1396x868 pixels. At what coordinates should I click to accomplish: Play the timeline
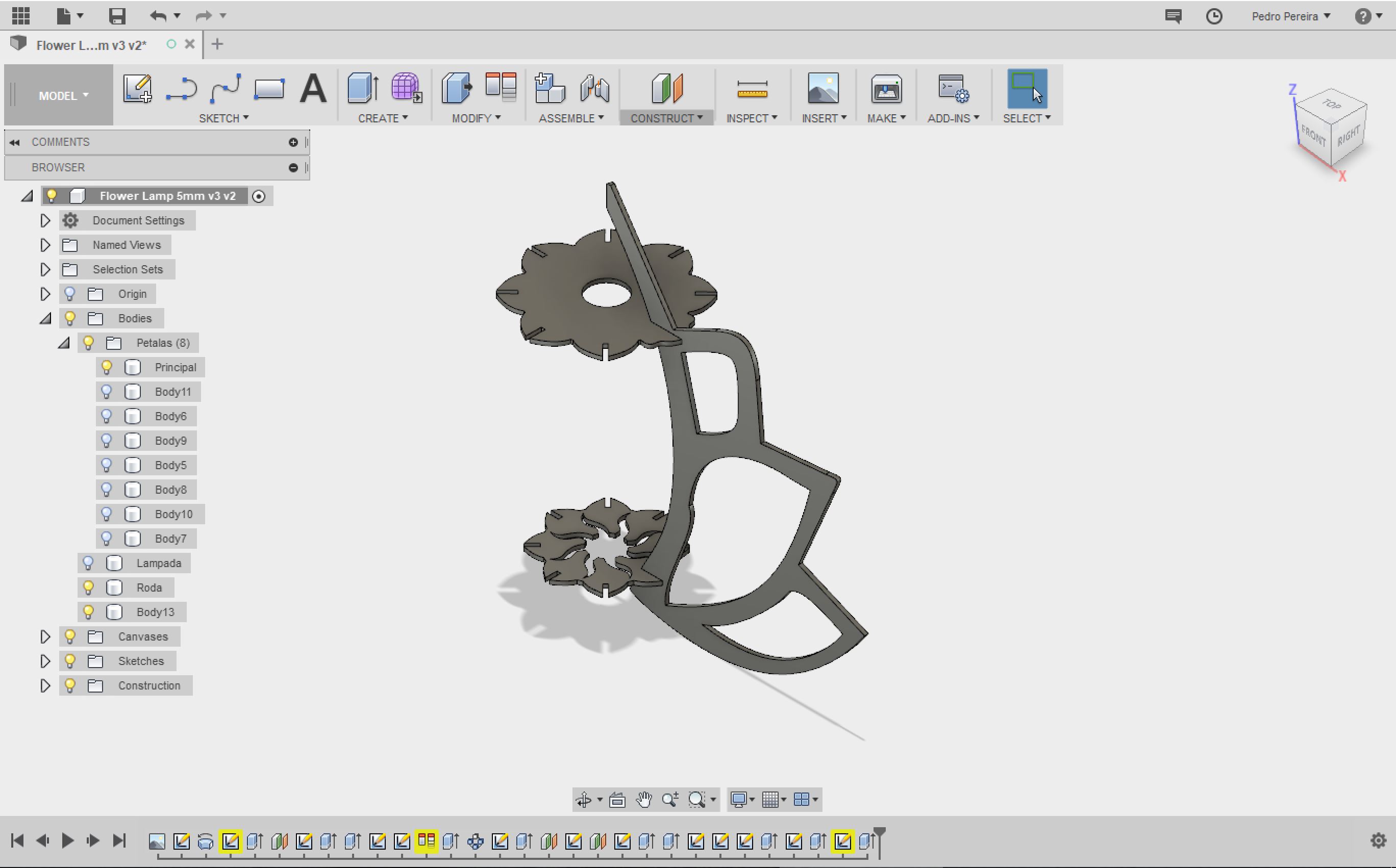pos(67,841)
